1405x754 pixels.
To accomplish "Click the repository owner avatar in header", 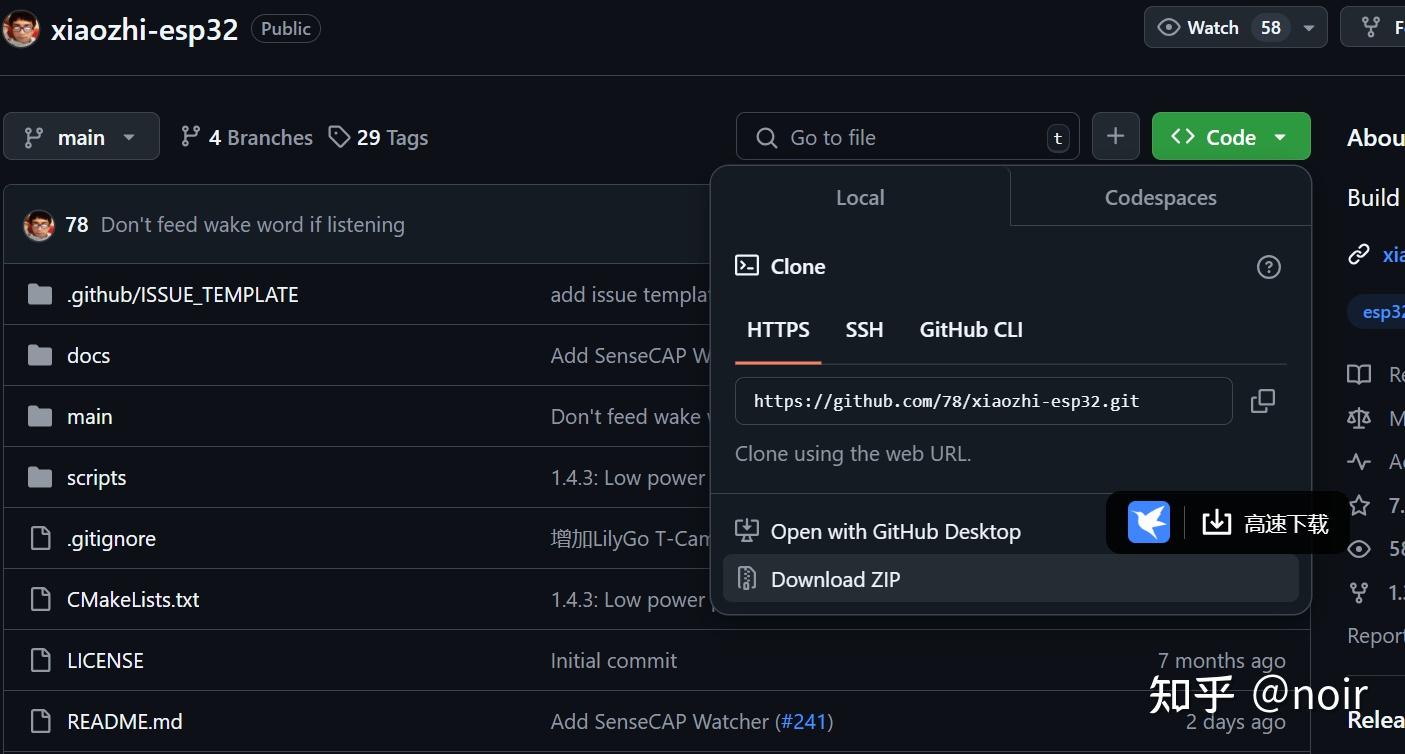I will click(x=21, y=28).
